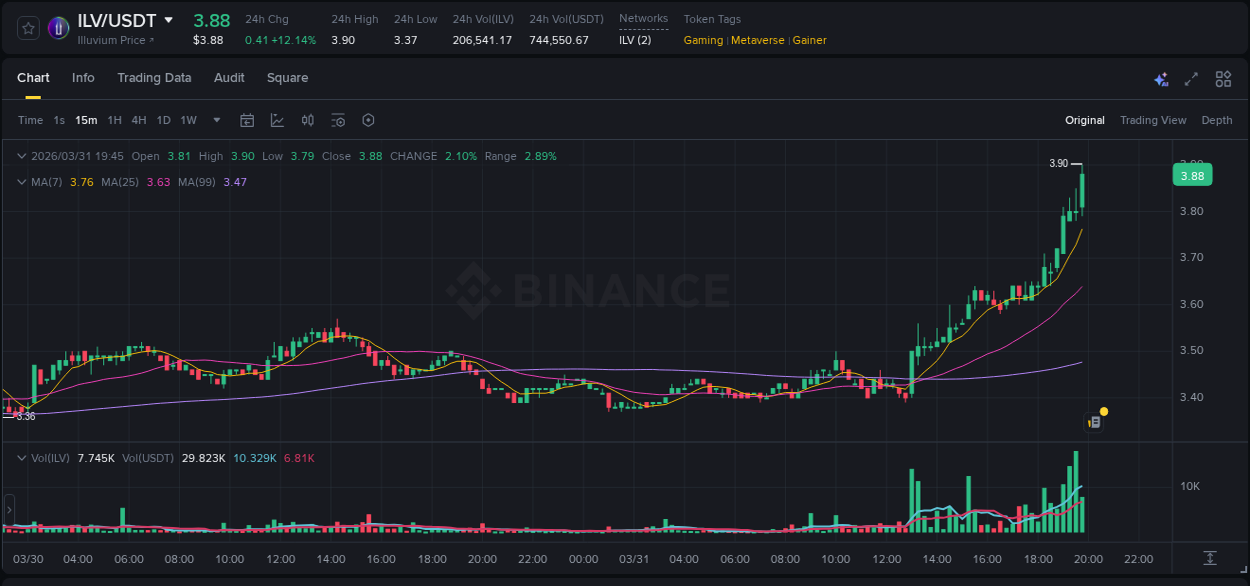Open the date range calendar icon
Viewport: 1250px width, 586px height.
pyautogui.click(x=247, y=120)
